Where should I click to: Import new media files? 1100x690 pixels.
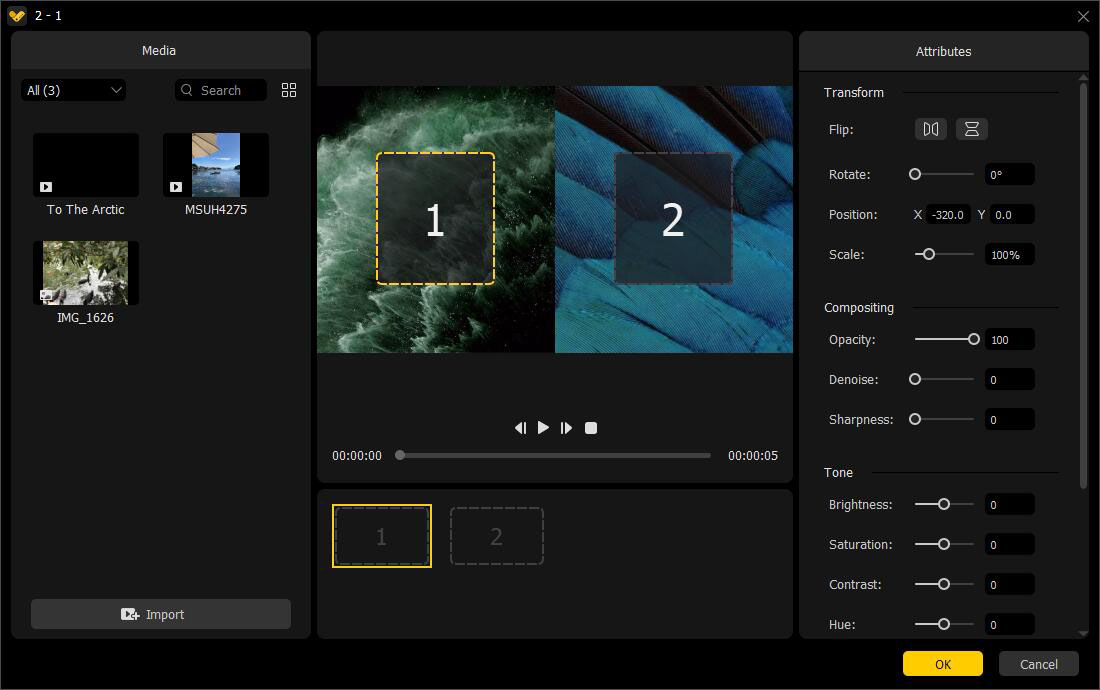(x=159, y=614)
